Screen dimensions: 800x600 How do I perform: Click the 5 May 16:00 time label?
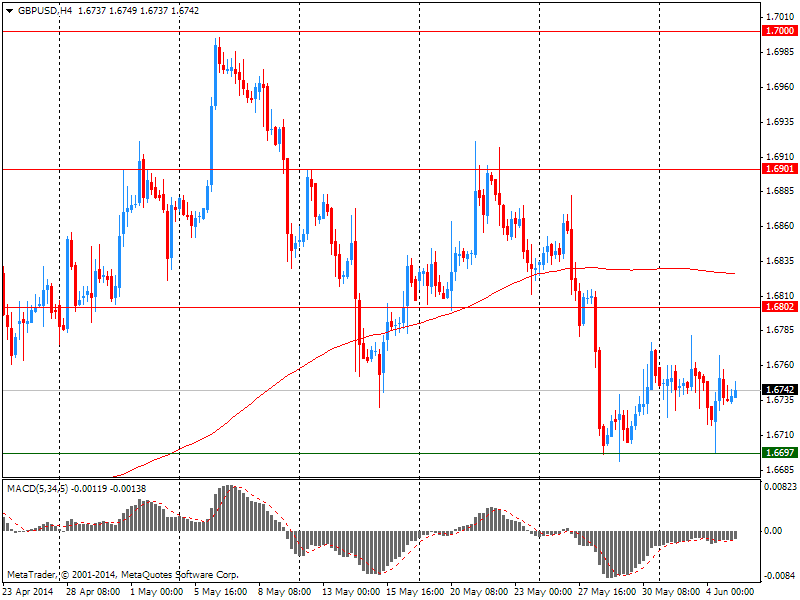click(221, 592)
